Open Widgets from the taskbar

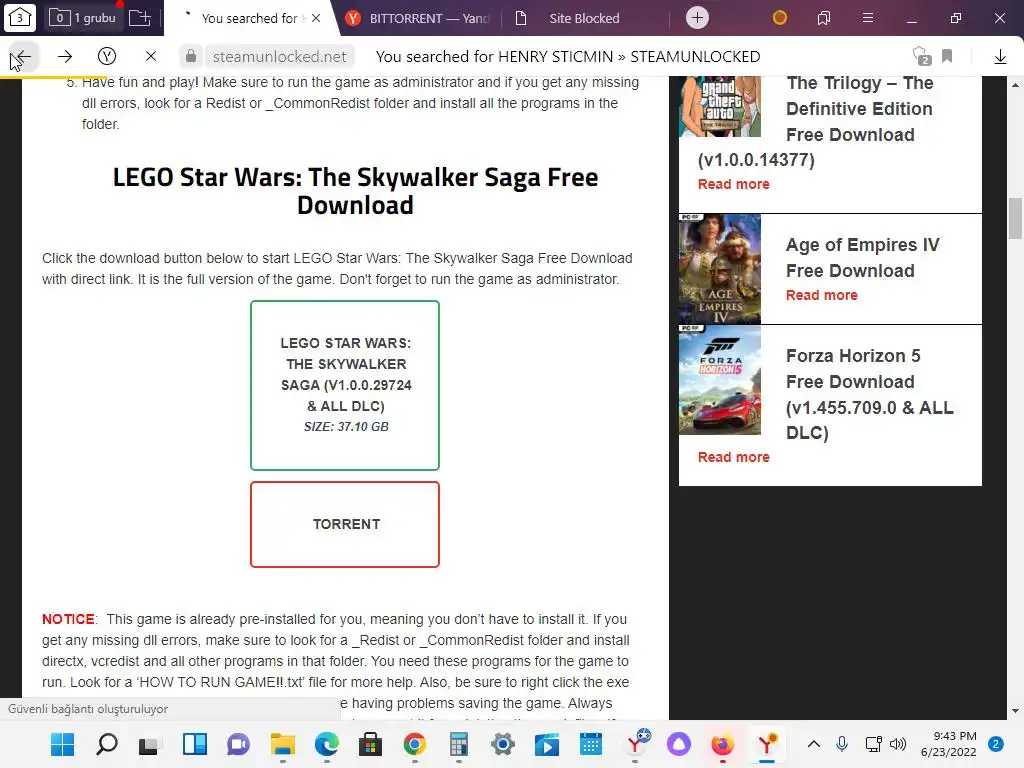pos(195,744)
